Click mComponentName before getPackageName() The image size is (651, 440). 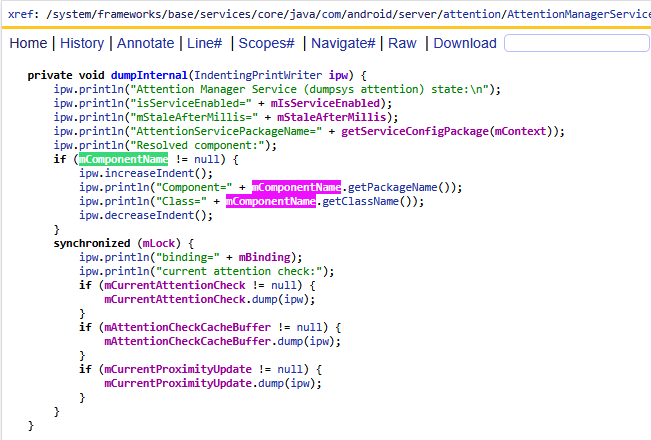click(x=296, y=187)
